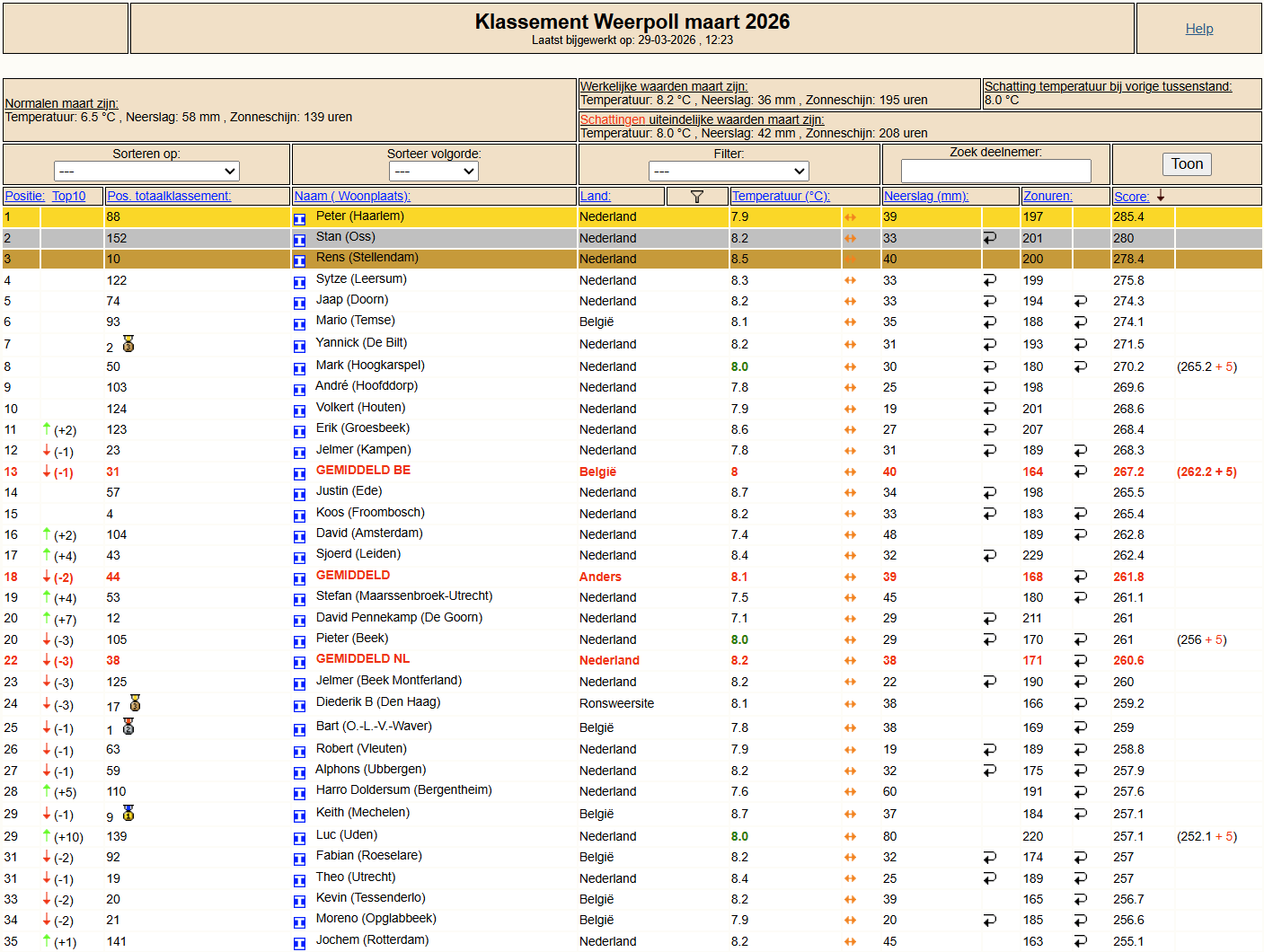Viewport: 1264px width, 952px height.
Task: Click the medal icon in Keith (Mechelen) row
Action: 128,814
